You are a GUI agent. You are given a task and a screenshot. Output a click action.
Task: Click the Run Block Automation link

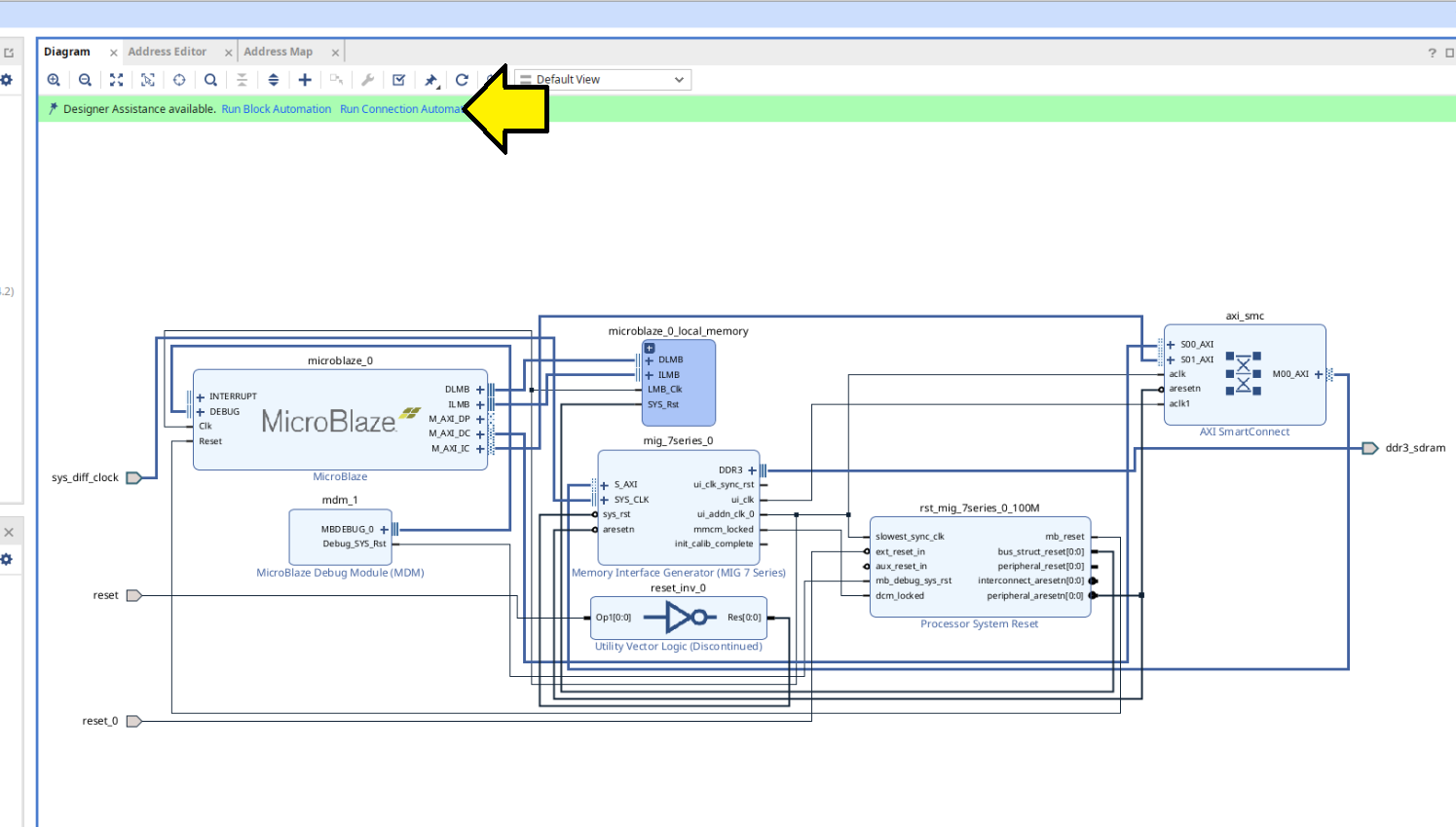pos(276,109)
